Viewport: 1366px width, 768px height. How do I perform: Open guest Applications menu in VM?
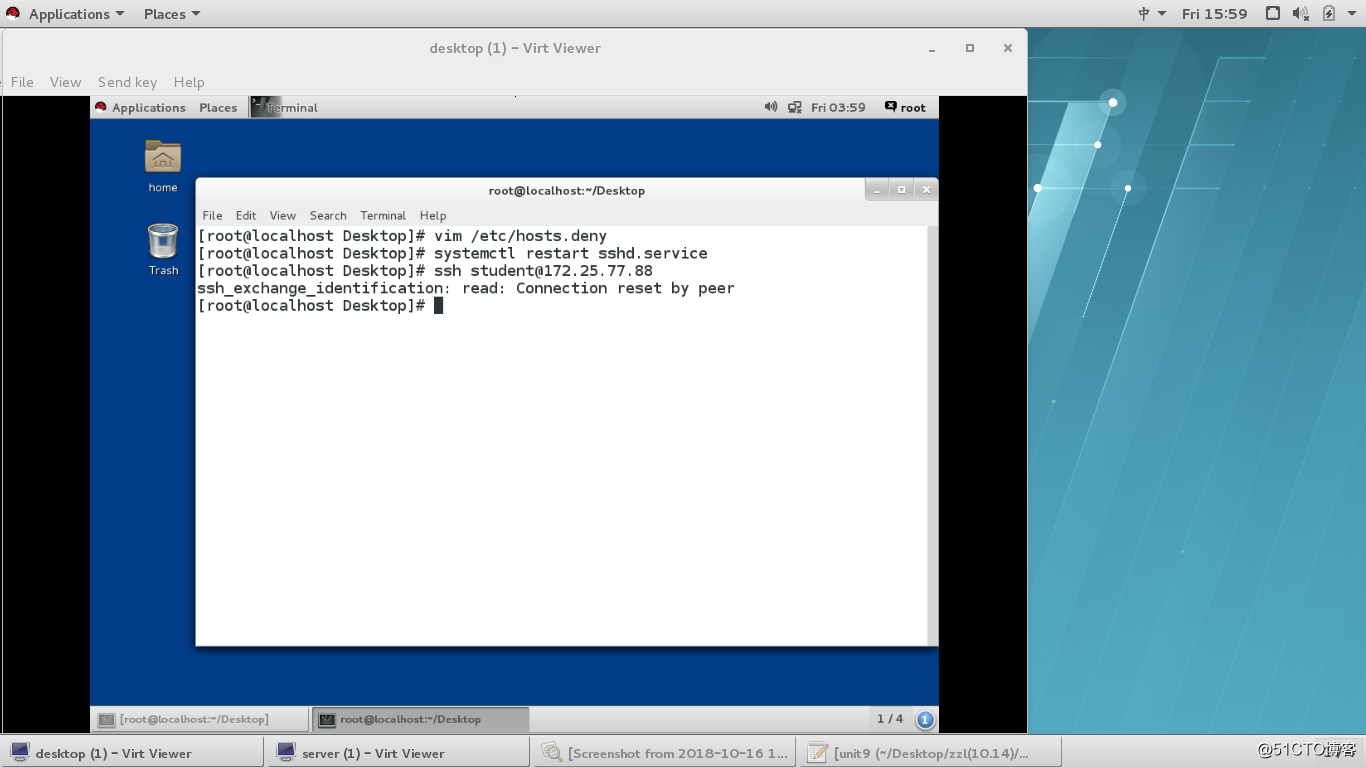(140, 108)
